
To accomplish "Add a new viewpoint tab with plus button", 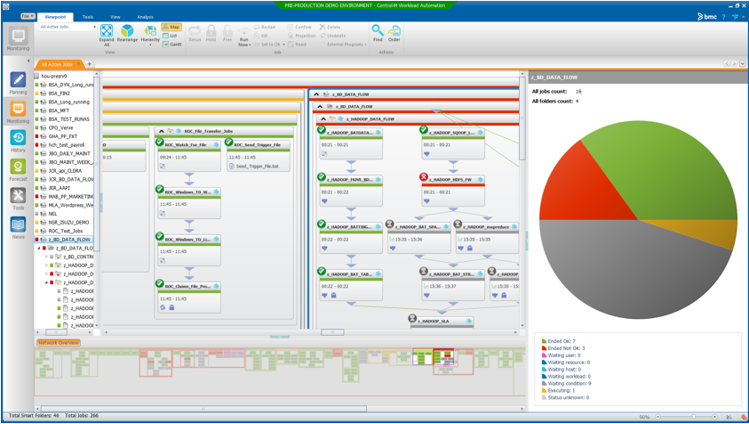I will (x=90, y=64).
